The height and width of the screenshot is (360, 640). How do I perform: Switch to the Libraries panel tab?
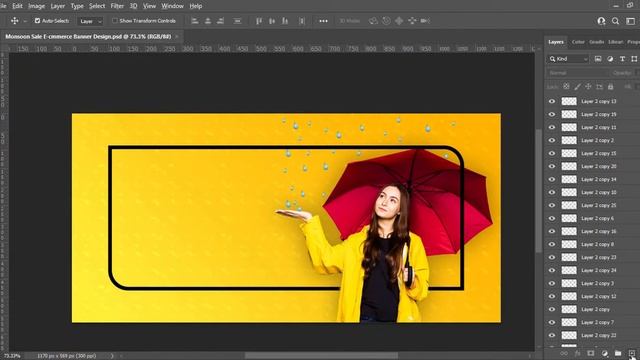pyautogui.click(x=616, y=42)
